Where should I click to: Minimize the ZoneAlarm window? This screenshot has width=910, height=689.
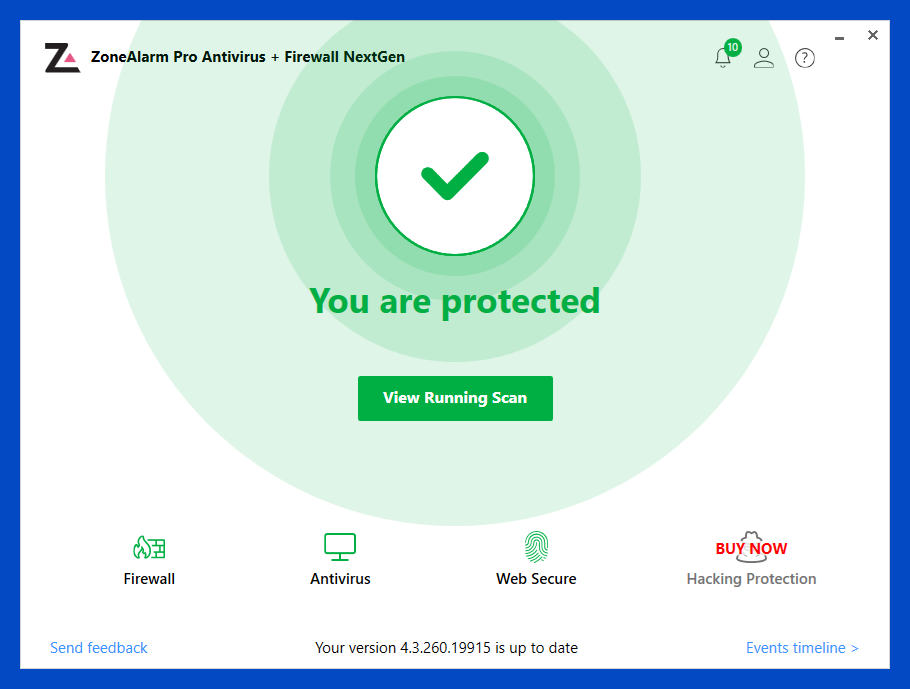point(840,38)
